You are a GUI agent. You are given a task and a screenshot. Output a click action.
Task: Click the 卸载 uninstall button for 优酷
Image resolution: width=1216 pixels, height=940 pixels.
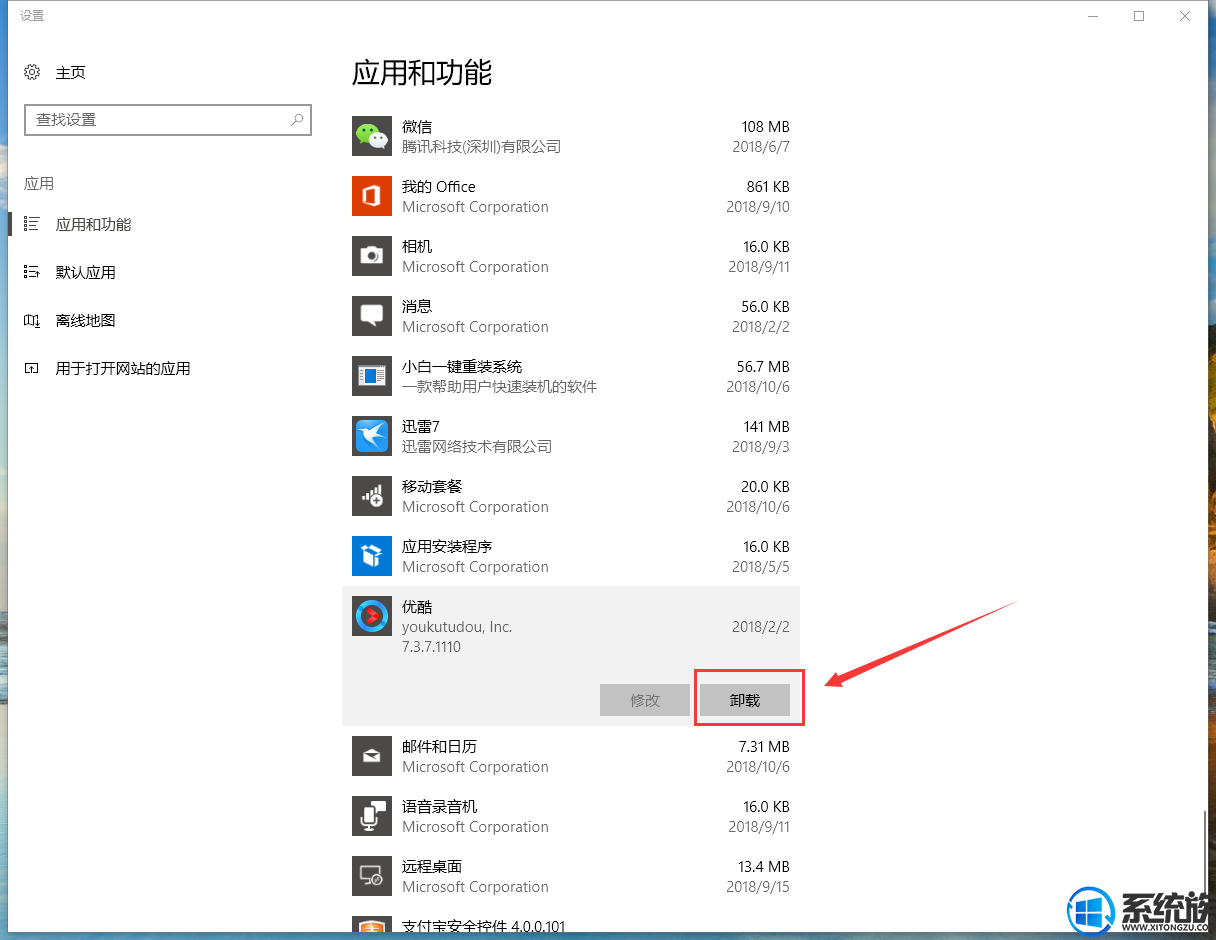click(x=745, y=700)
